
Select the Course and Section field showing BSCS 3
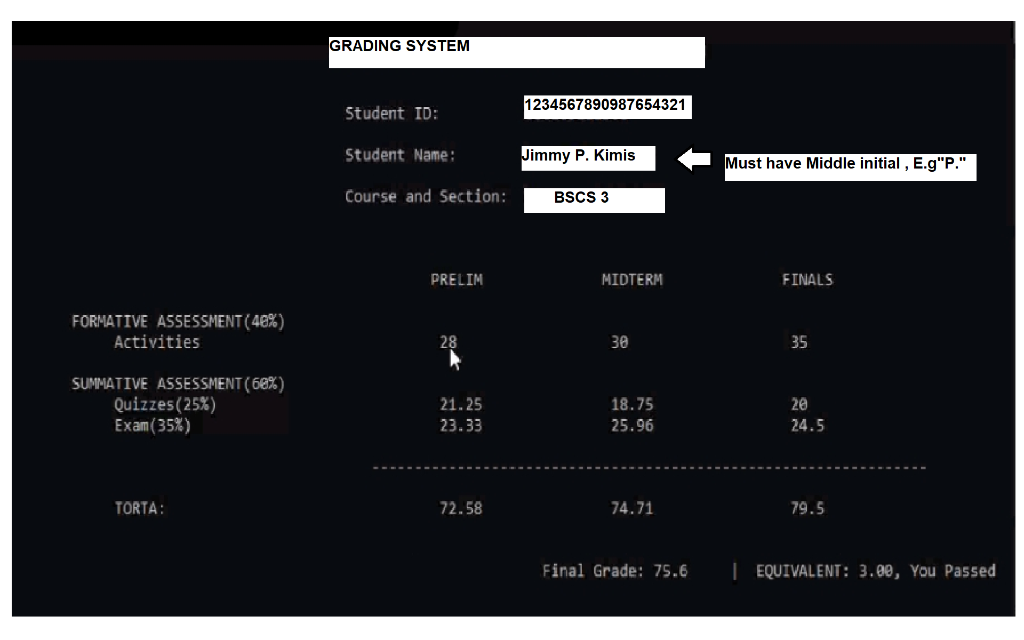tap(594, 199)
